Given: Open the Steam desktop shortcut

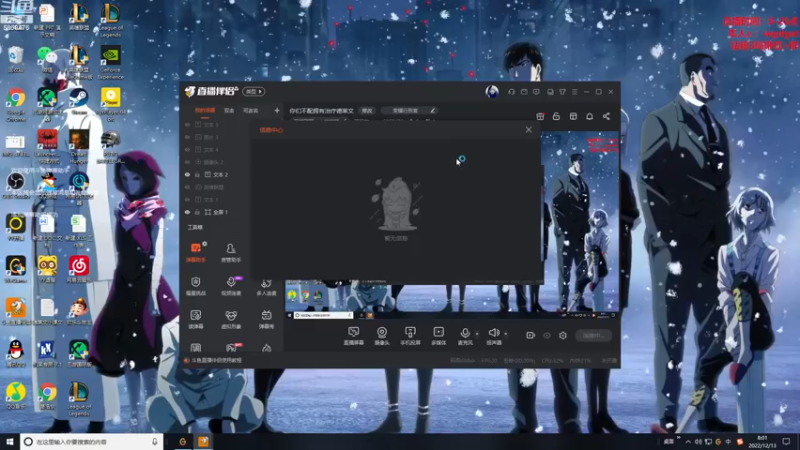Looking at the screenshot, I should tap(79, 101).
